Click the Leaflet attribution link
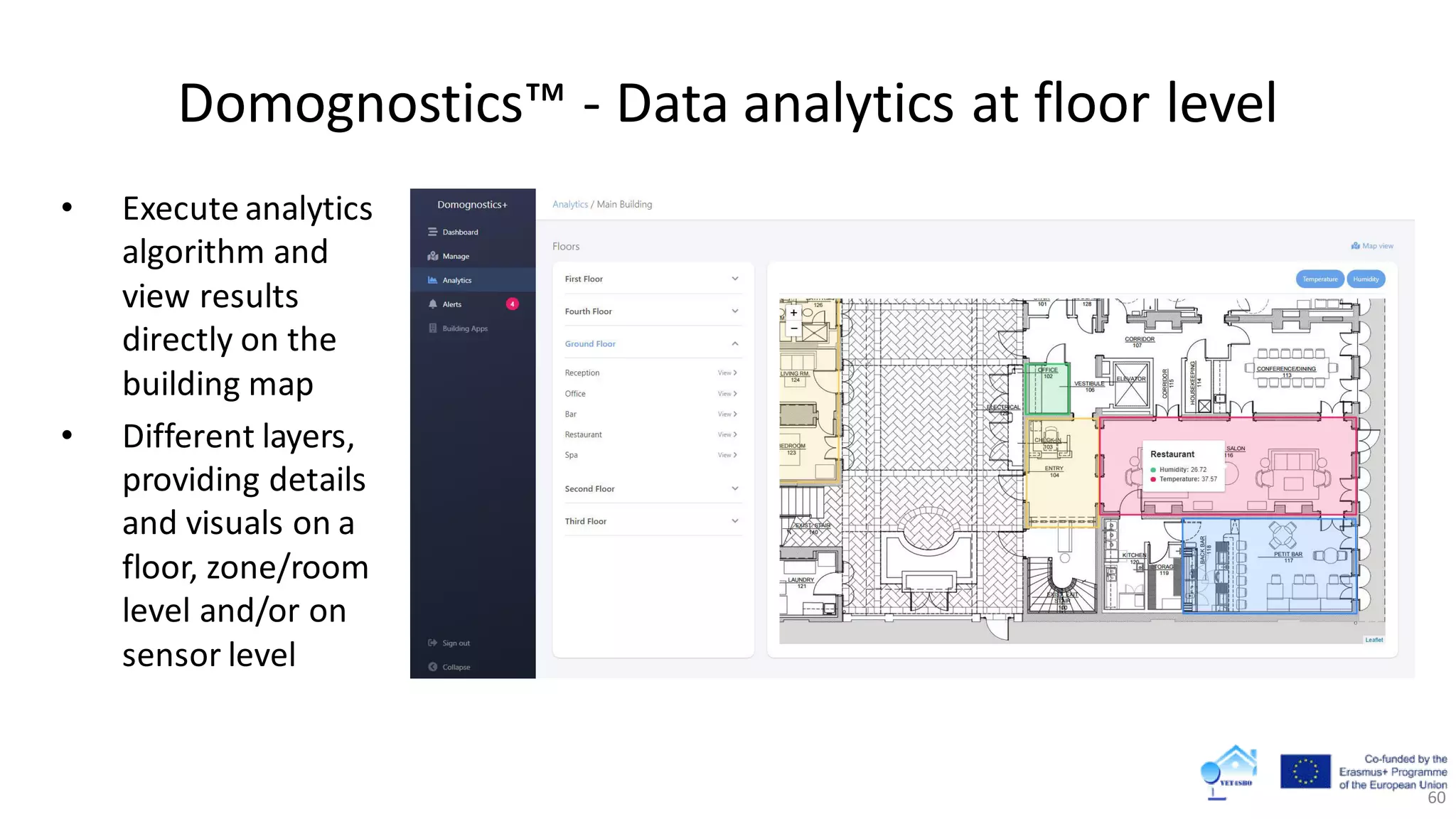 pyautogui.click(x=1374, y=640)
